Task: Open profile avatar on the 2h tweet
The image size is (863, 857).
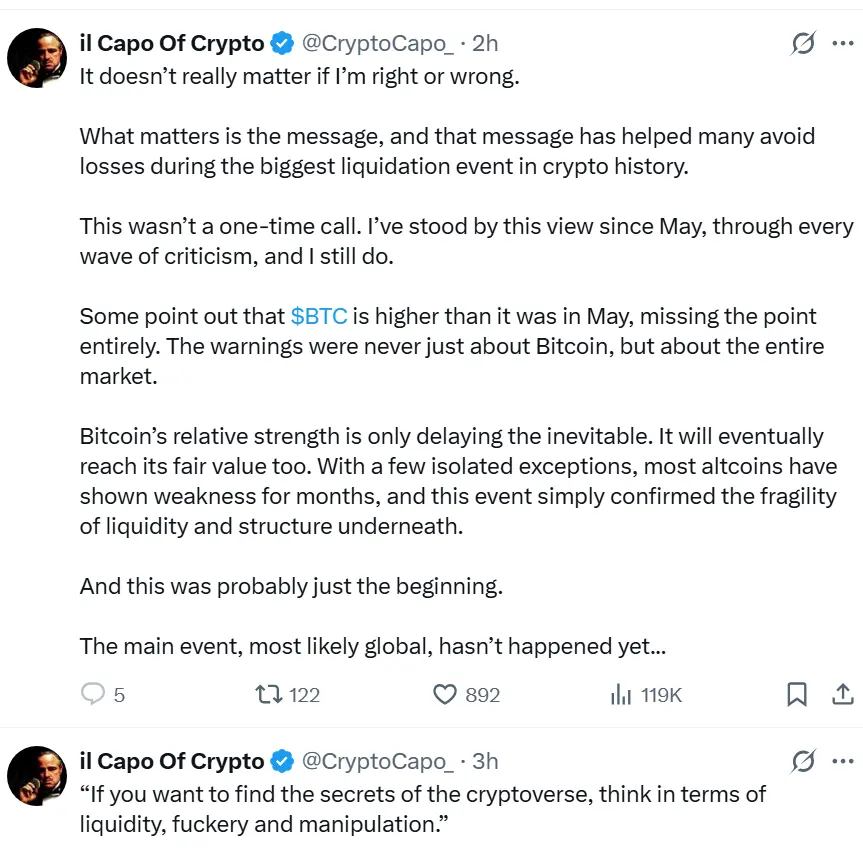Action: 37,58
